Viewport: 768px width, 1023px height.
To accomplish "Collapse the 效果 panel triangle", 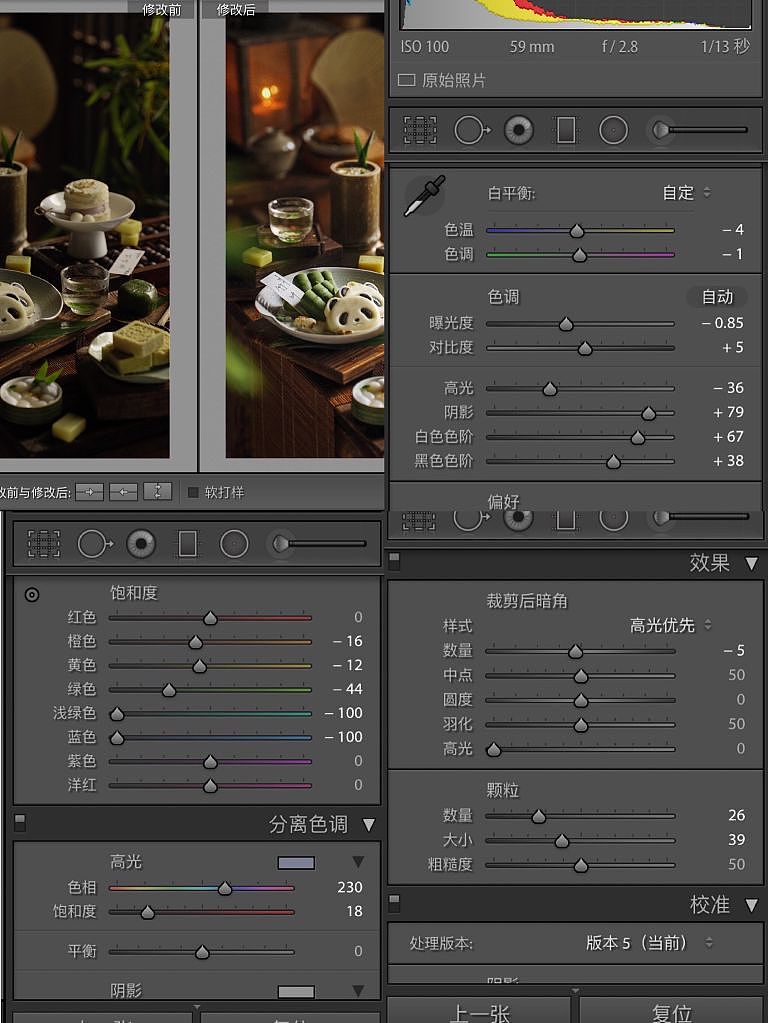I will (x=752, y=562).
